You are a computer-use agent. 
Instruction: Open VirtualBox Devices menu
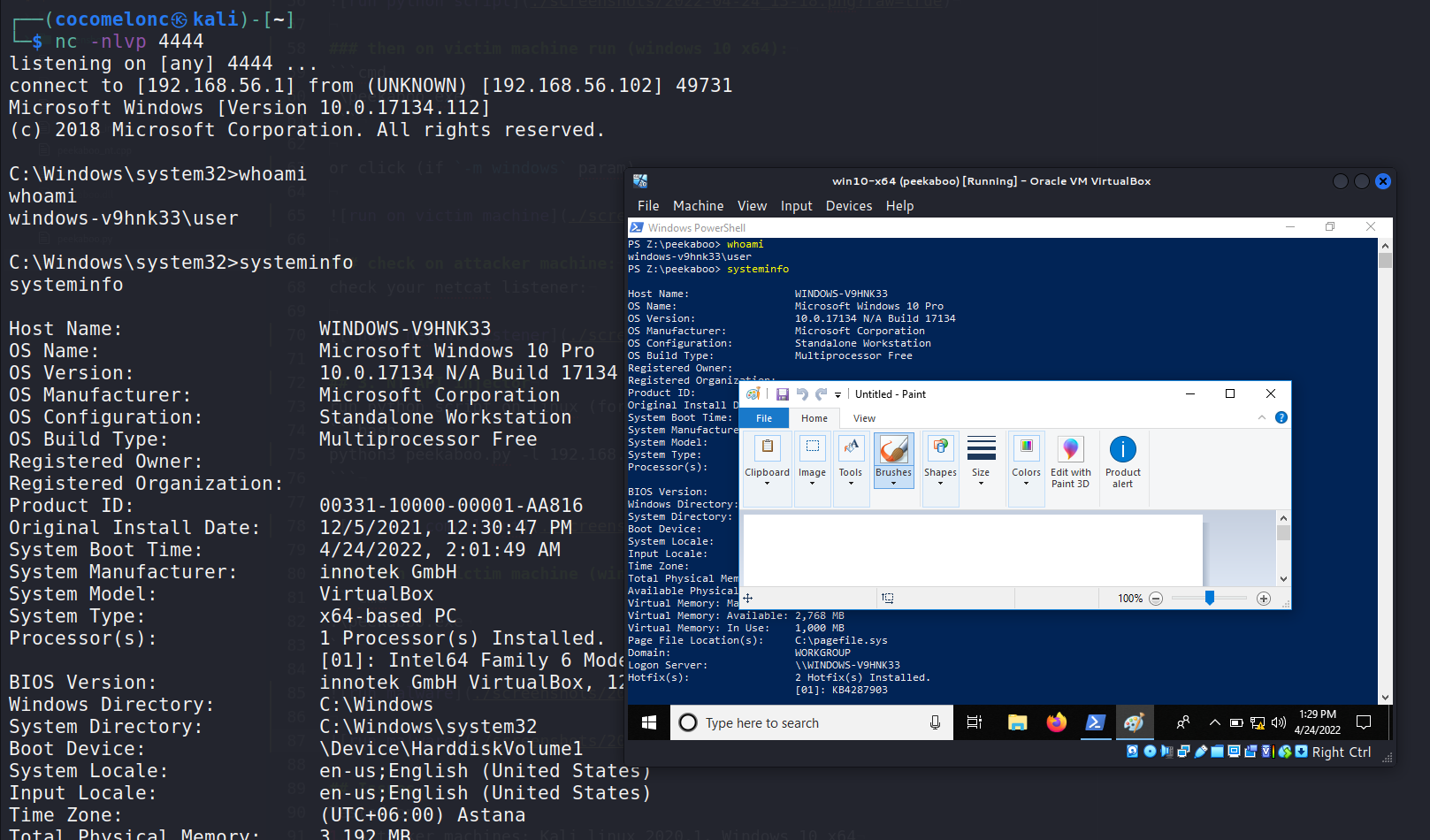tap(849, 205)
